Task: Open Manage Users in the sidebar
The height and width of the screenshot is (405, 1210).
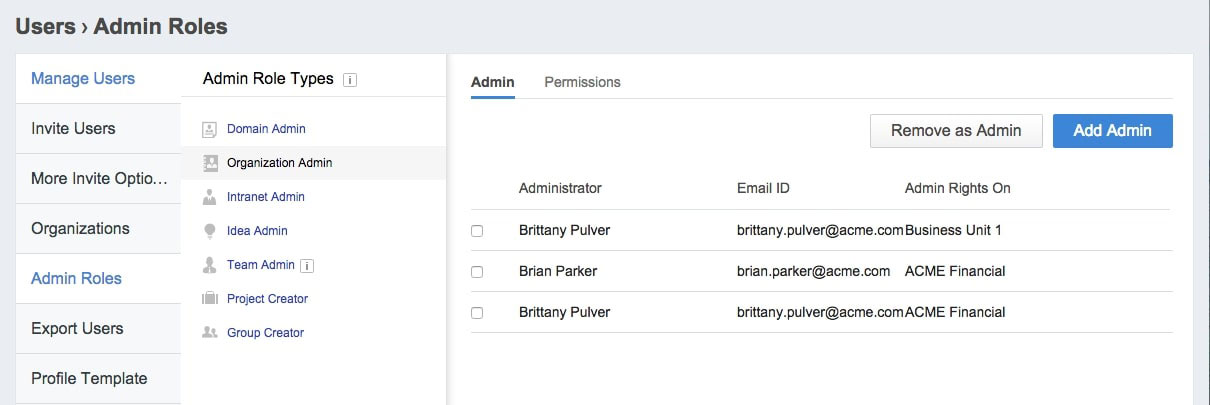Action: click(83, 78)
